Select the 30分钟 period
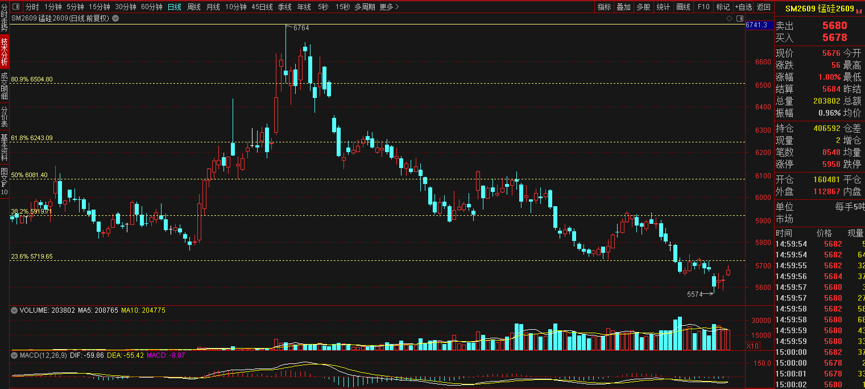 point(125,7)
